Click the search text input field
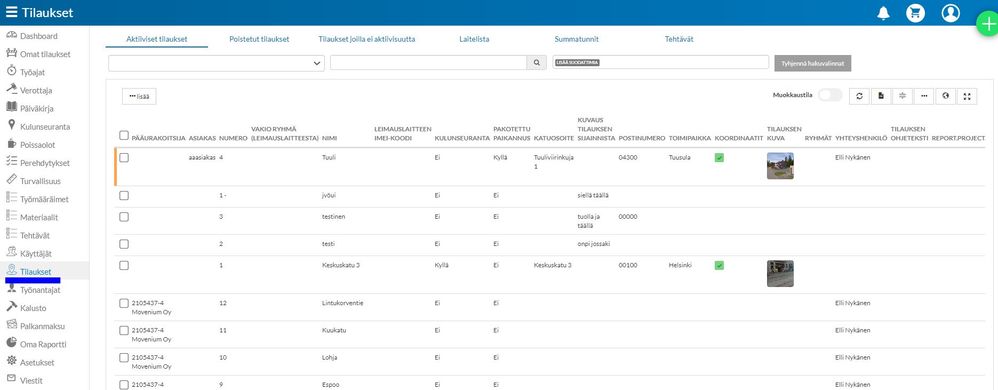This screenshot has height=390, width=998. [x=428, y=62]
